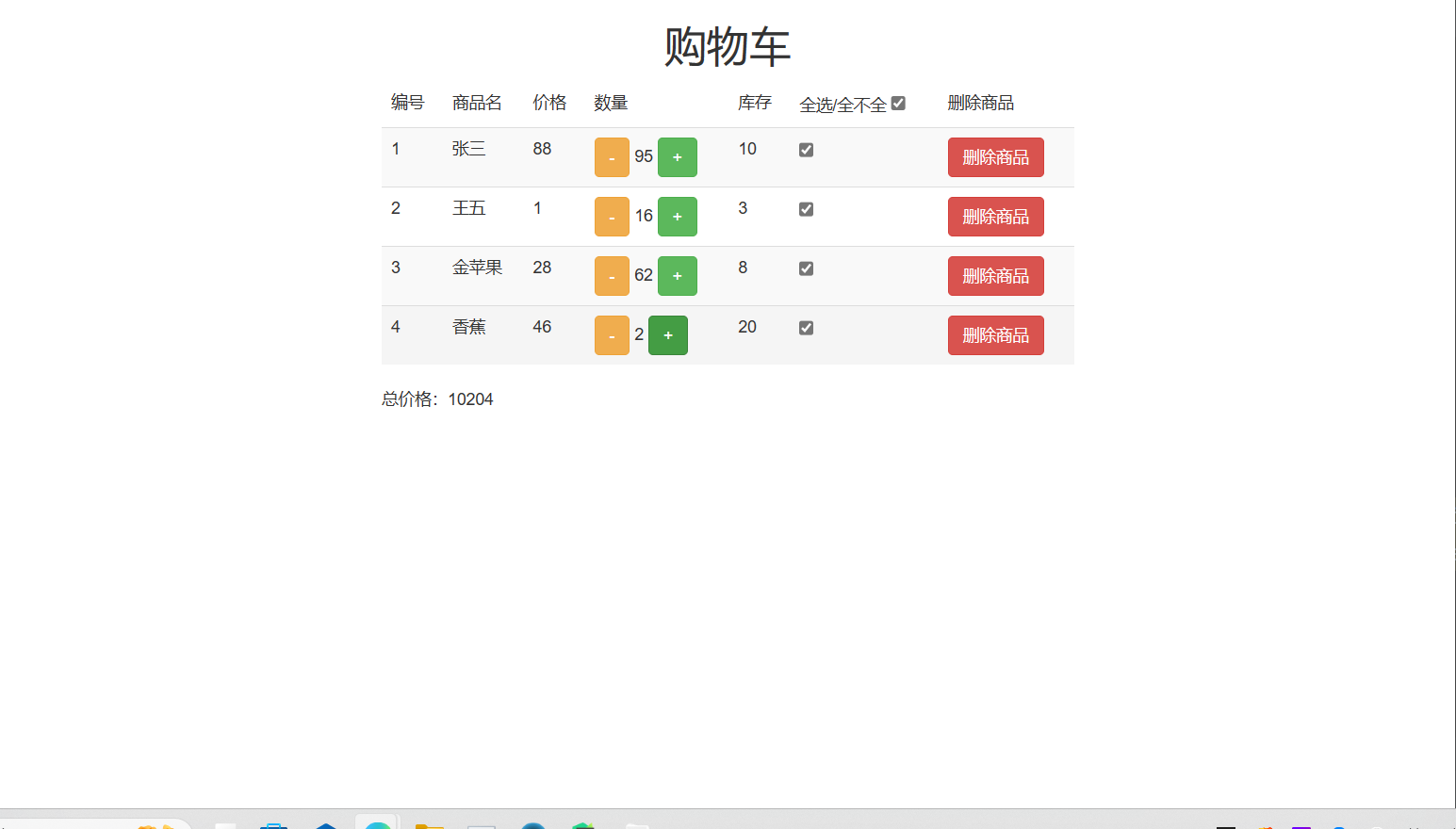Increase quantity for 金苹果
The height and width of the screenshot is (829, 1456).
[x=677, y=276]
